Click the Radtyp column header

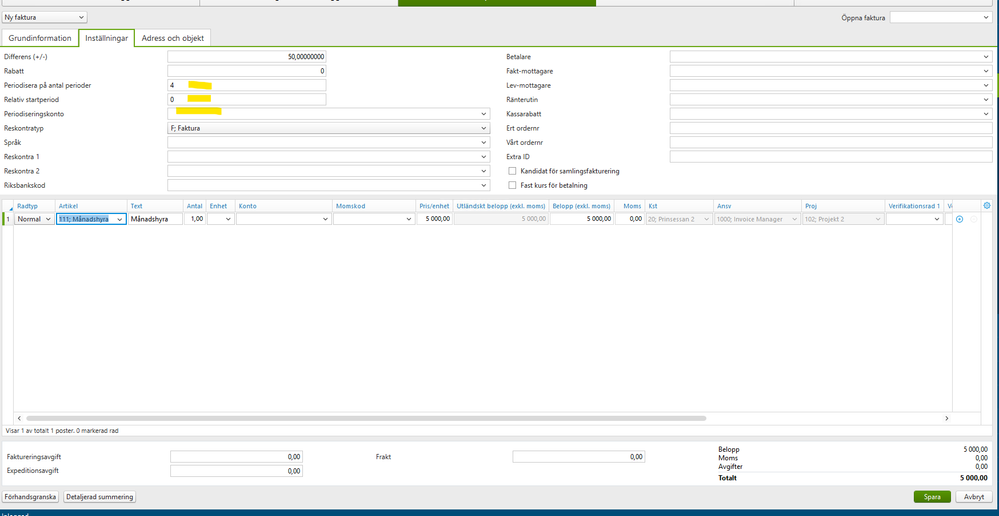[34, 206]
